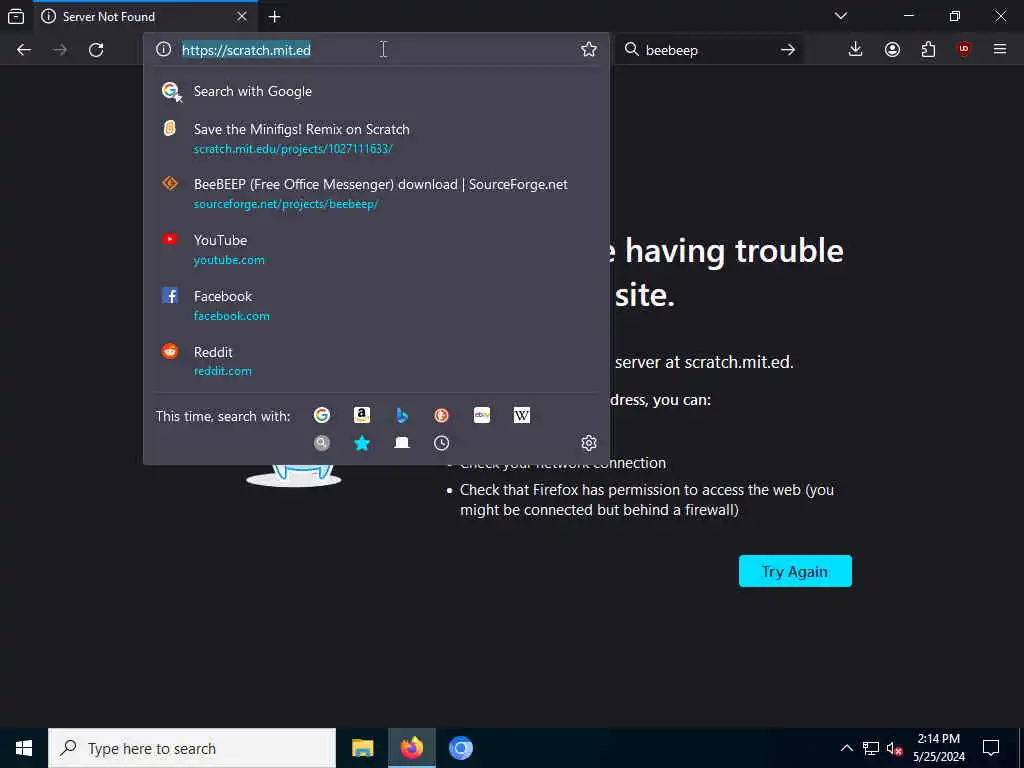Choose the Facebook suggestion
This screenshot has width=1024, height=768.
tap(377, 305)
